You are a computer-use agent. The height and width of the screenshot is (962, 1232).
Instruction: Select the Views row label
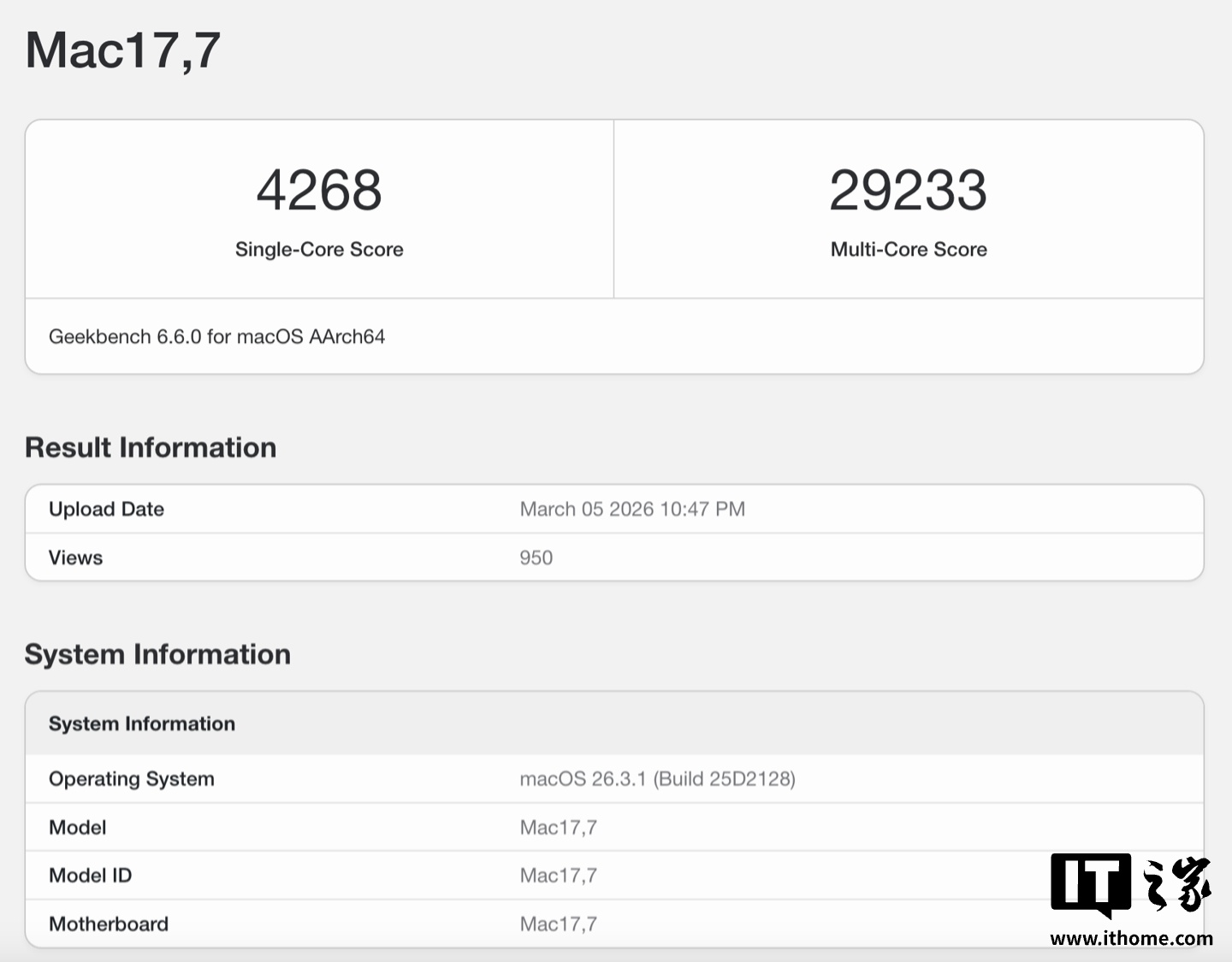click(x=75, y=558)
